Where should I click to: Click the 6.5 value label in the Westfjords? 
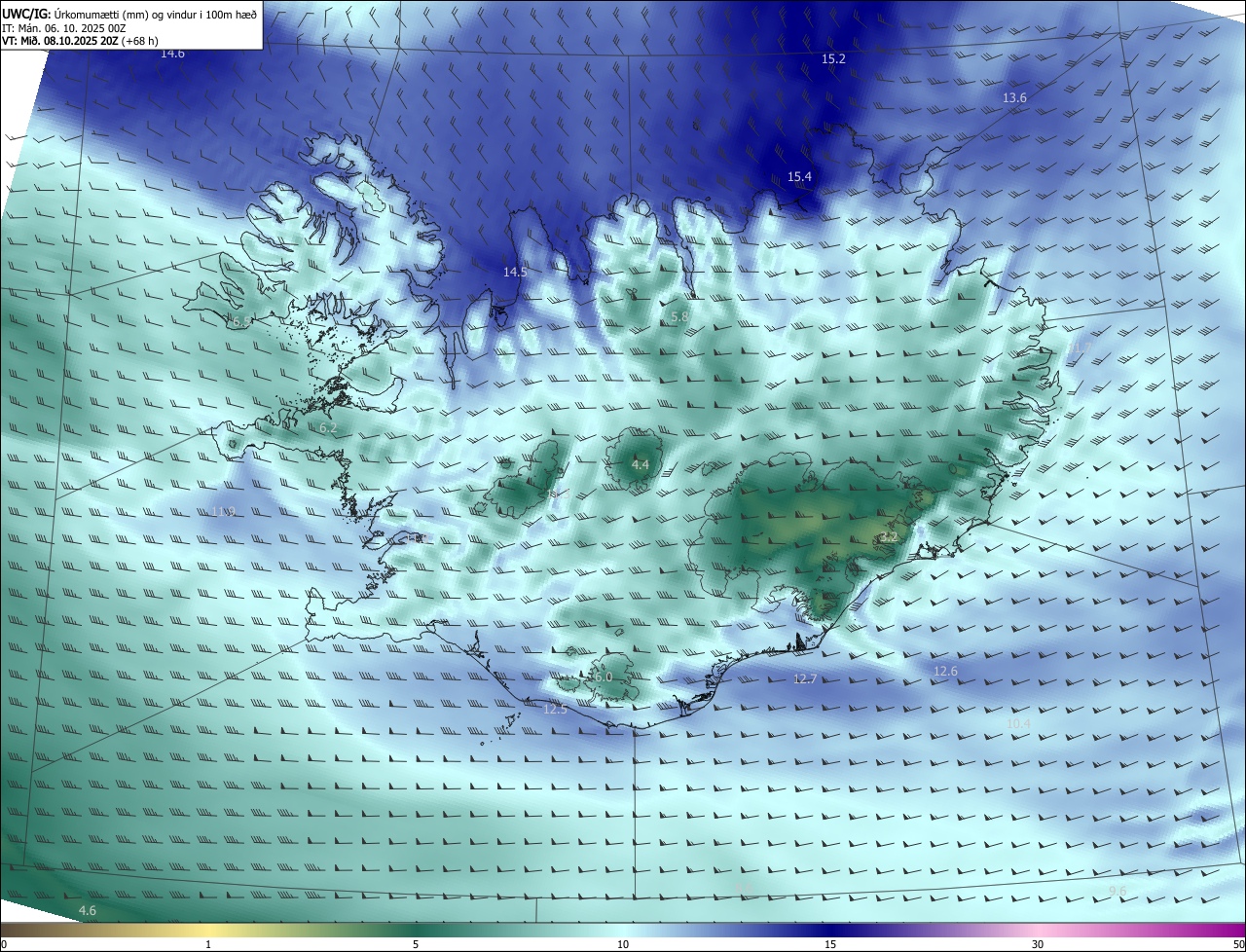(x=241, y=320)
